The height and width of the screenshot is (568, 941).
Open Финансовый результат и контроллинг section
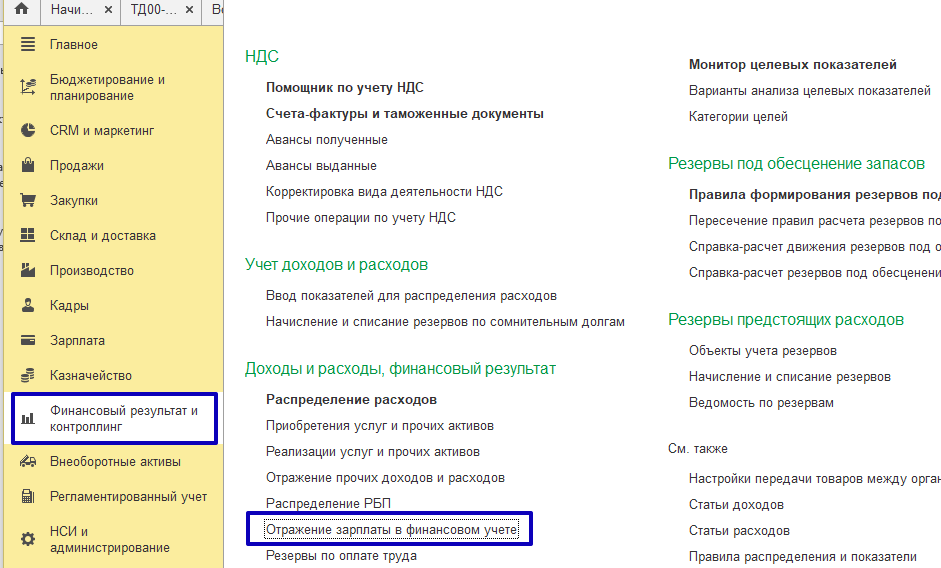(x=124, y=418)
